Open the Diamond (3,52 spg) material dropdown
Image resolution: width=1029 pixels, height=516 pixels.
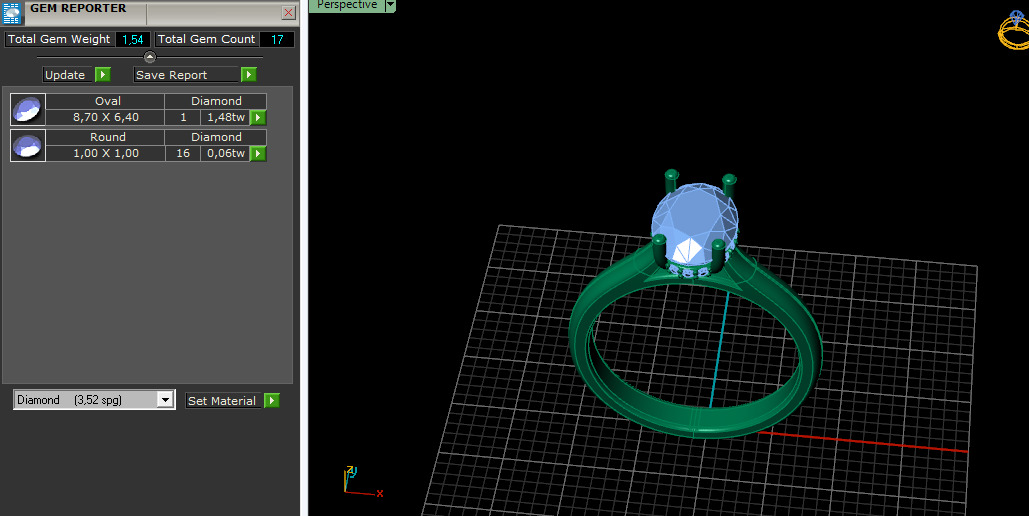[165, 400]
